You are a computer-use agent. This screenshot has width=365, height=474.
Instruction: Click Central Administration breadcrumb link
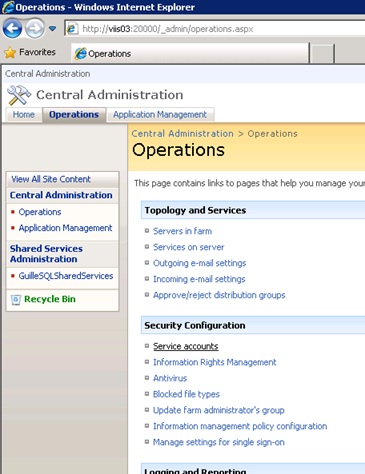pos(182,134)
